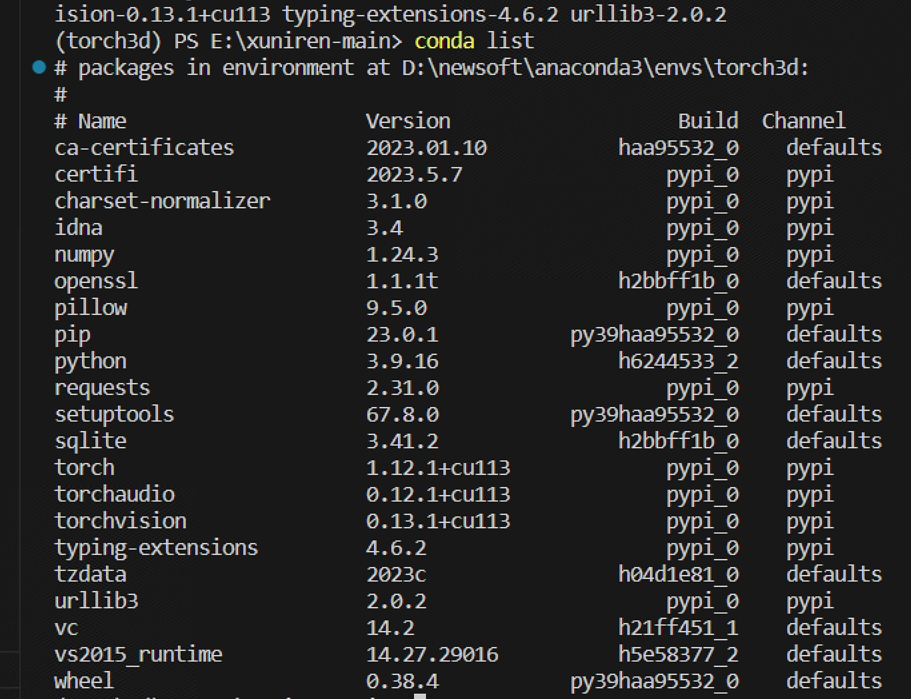Click version '2023.01.10' of ca-certificates
911x699 pixels.
coord(426,148)
